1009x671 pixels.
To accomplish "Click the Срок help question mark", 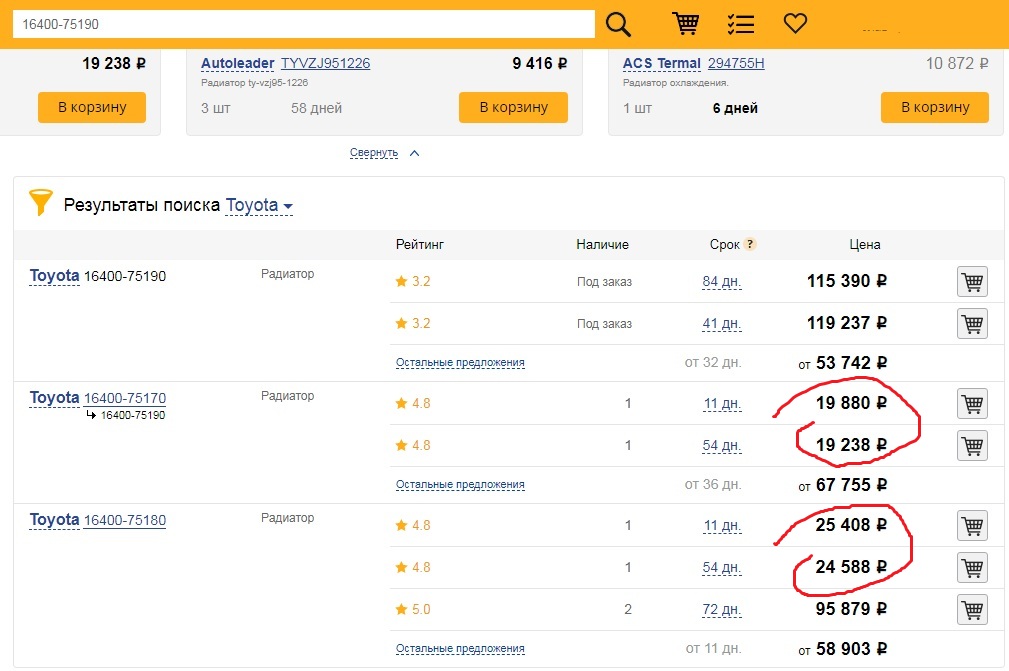I will 750,244.
